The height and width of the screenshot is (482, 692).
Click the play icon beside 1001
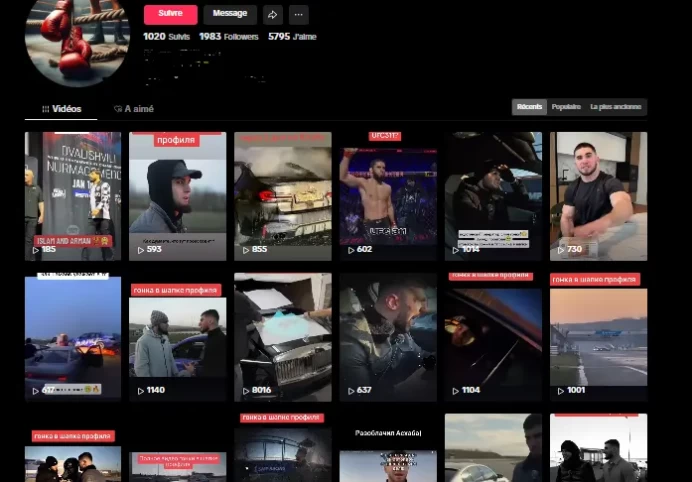pyautogui.click(x=561, y=391)
